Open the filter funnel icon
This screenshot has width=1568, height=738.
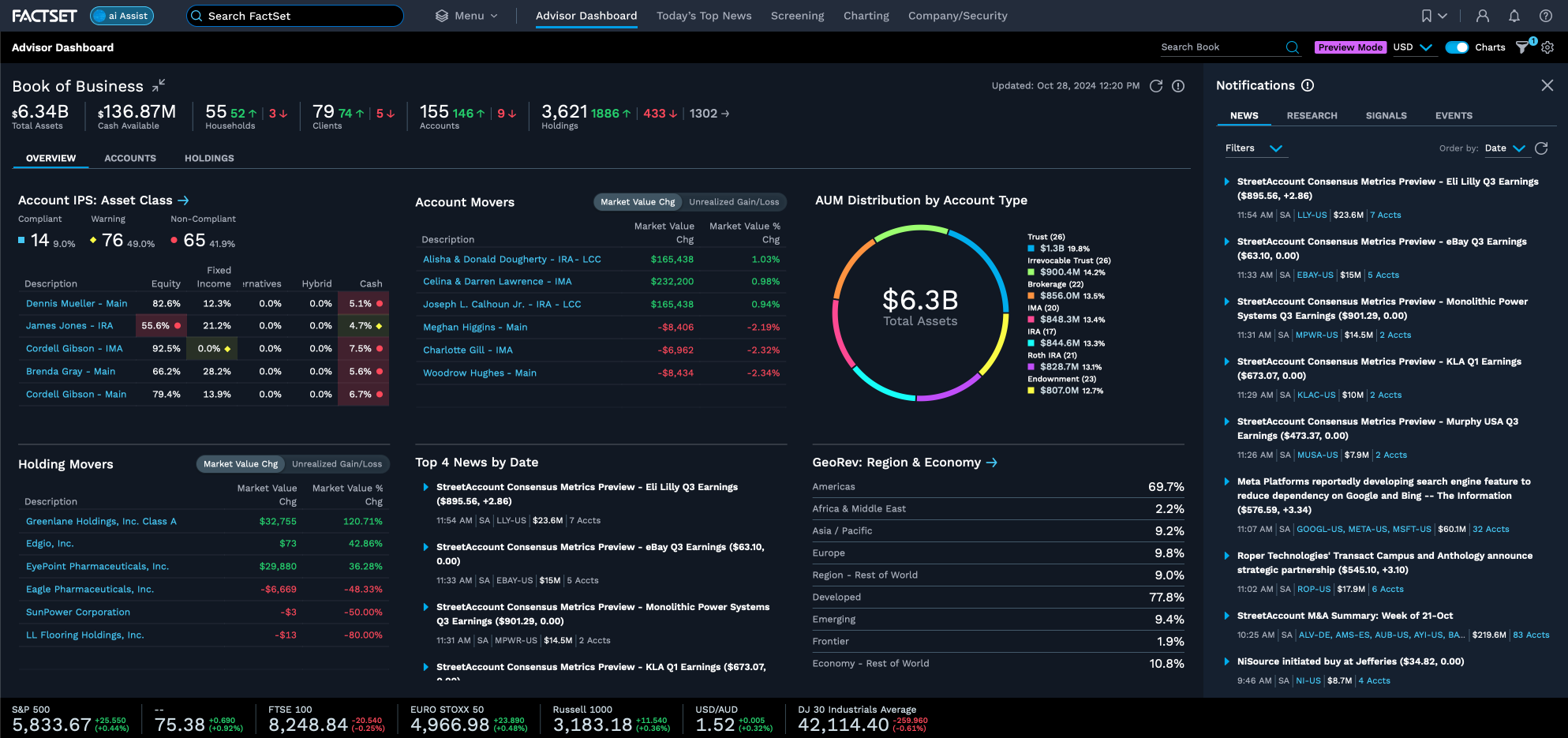tap(1522, 47)
